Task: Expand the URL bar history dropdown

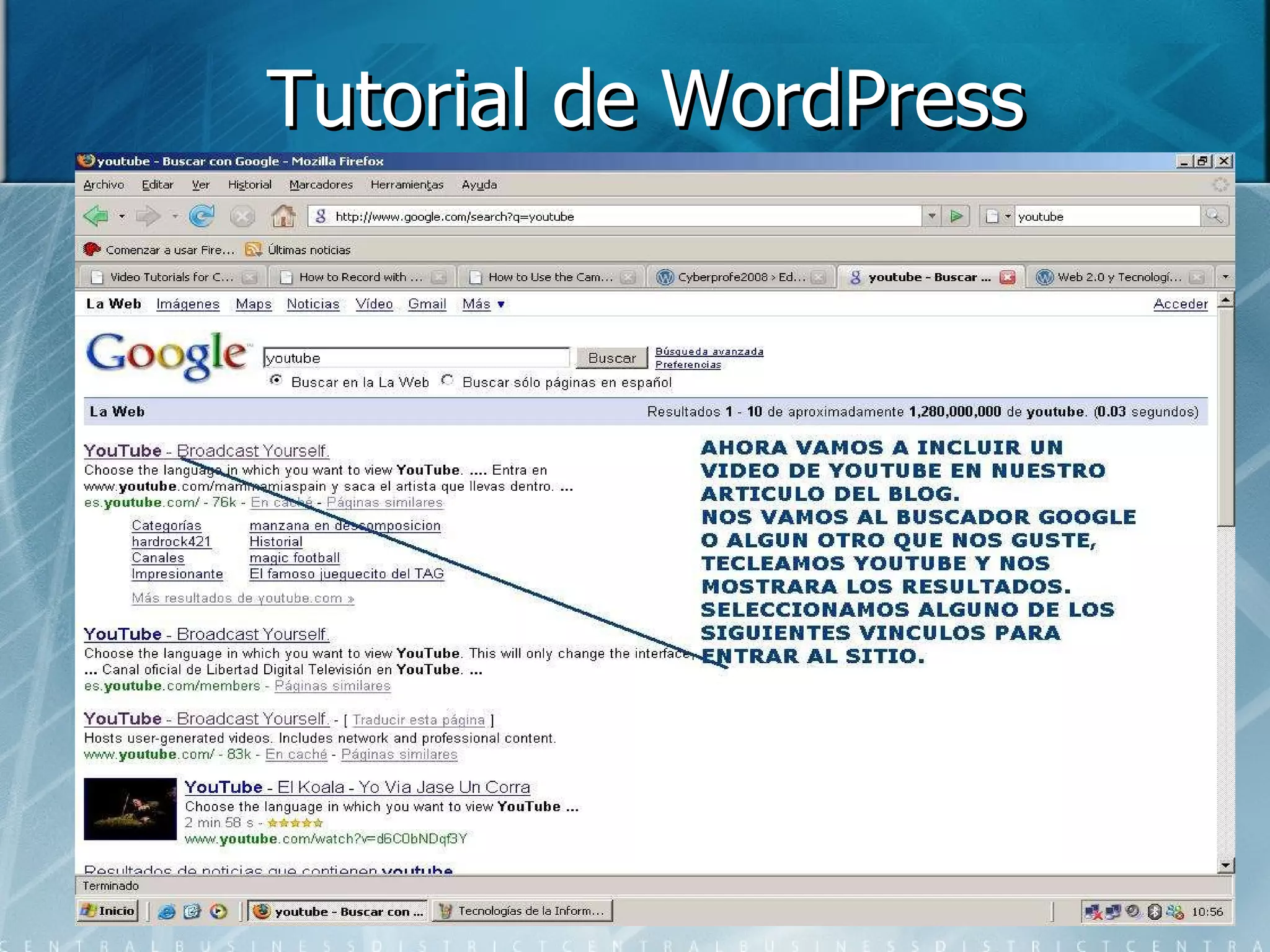Action: click(931, 216)
